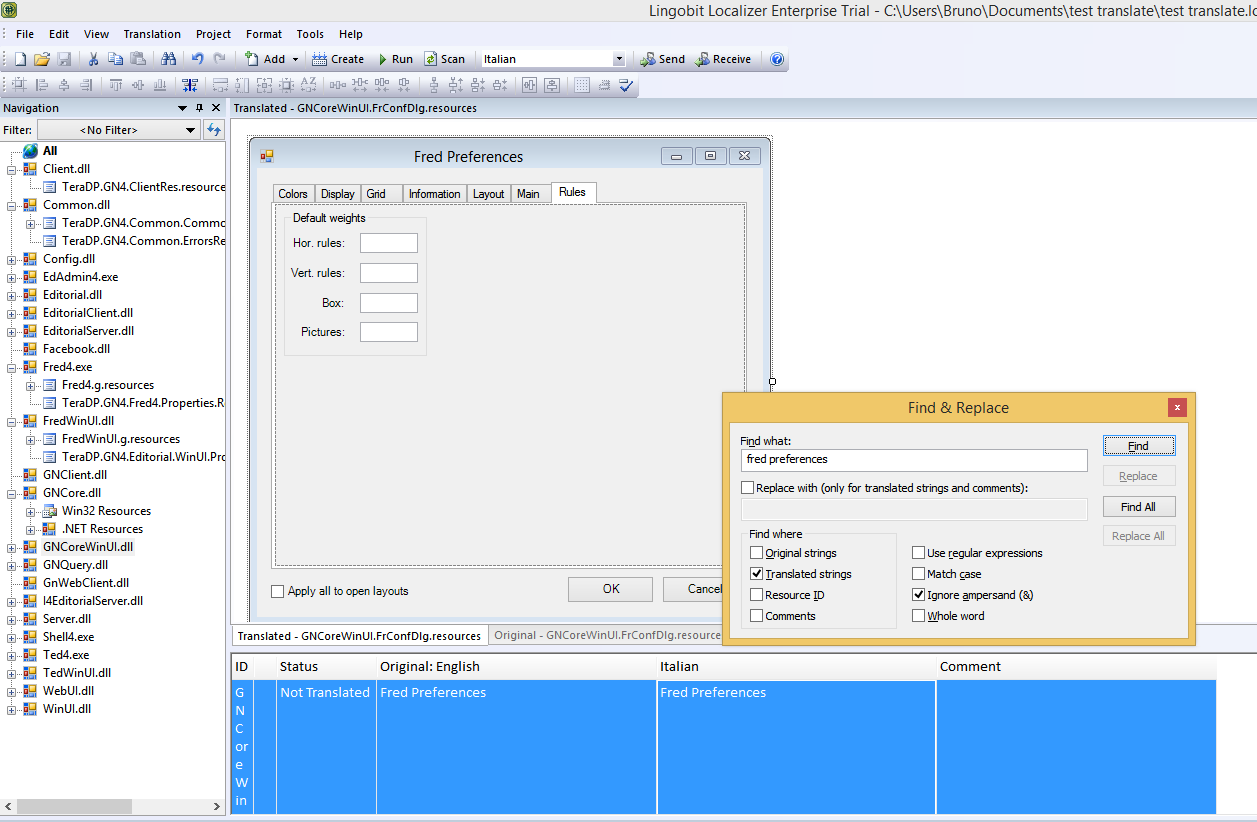Check the Original strings checkbox

[x=756, y=553]
